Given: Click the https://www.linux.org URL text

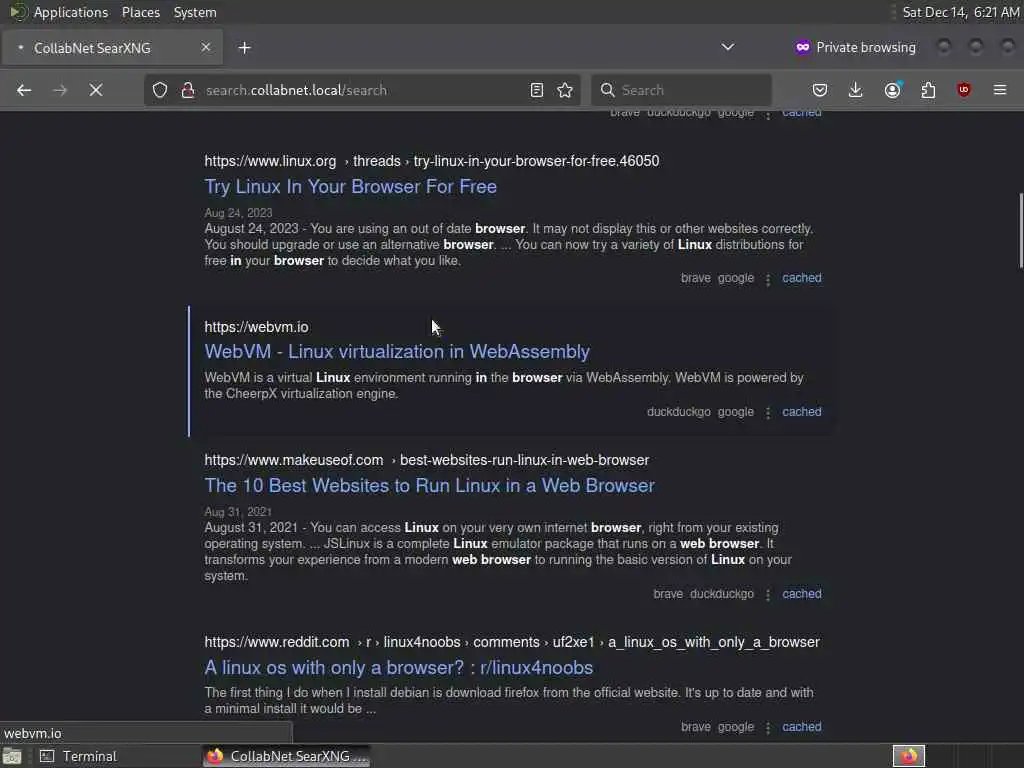Looking at the screenshot, I should pyautogui.click(x=270, y=161).
